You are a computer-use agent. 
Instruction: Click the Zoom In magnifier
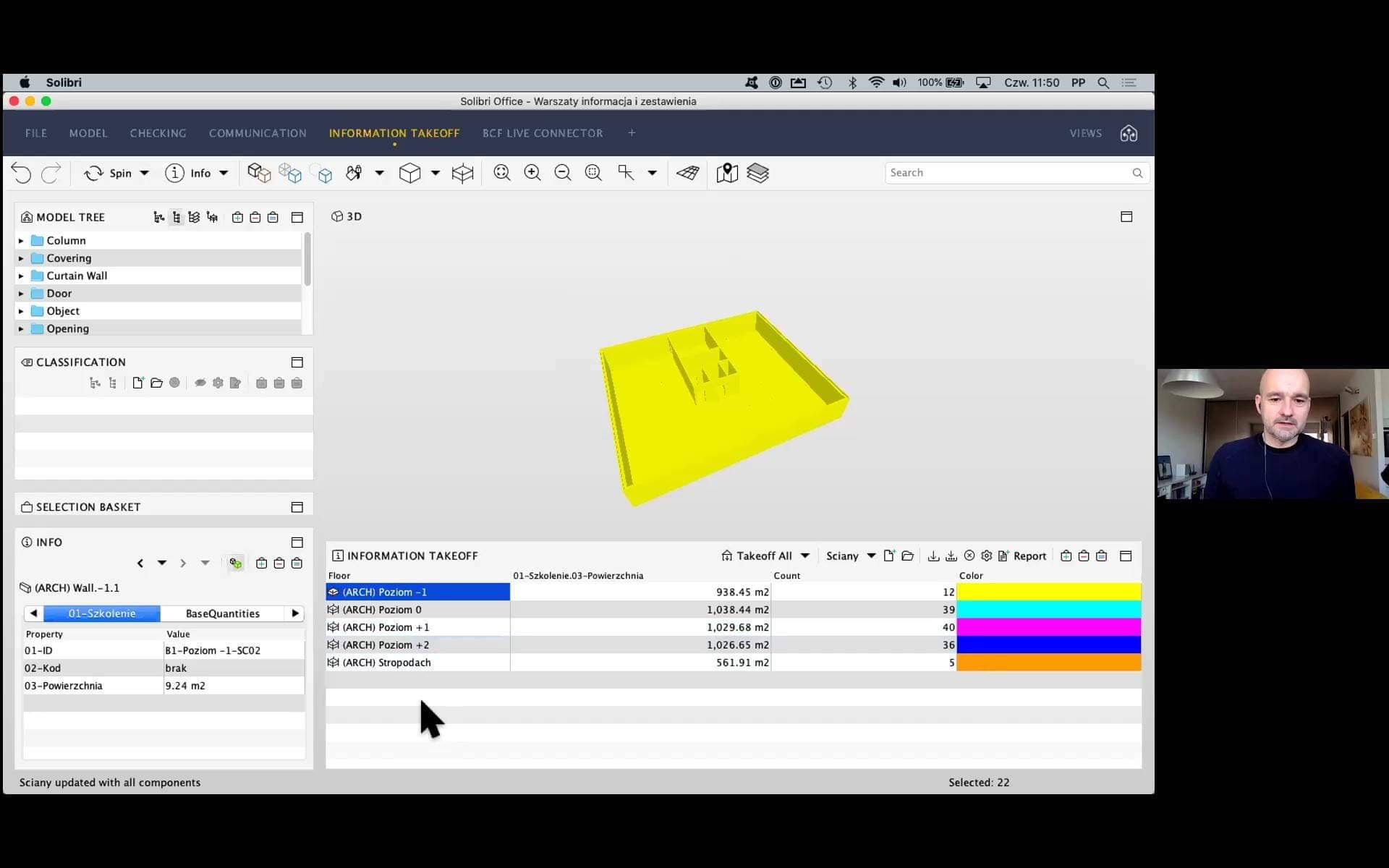coord(532,173)
